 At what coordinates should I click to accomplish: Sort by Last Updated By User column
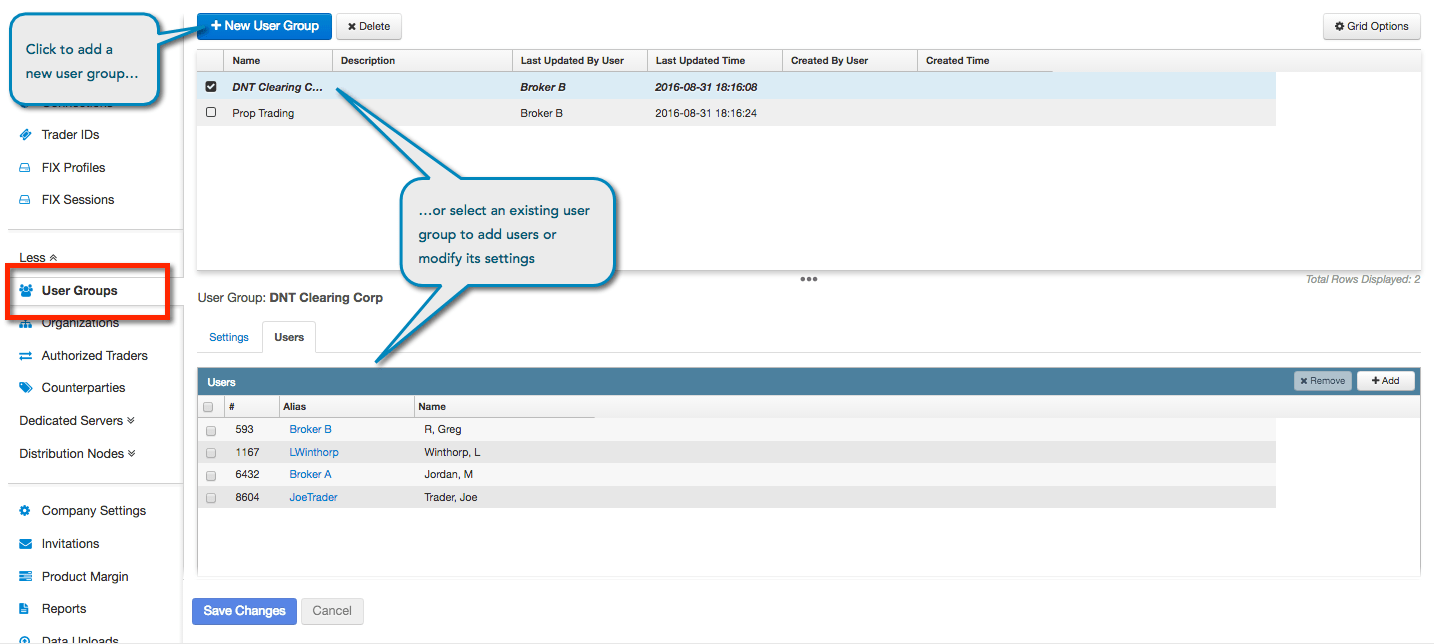tap(580, 61)
